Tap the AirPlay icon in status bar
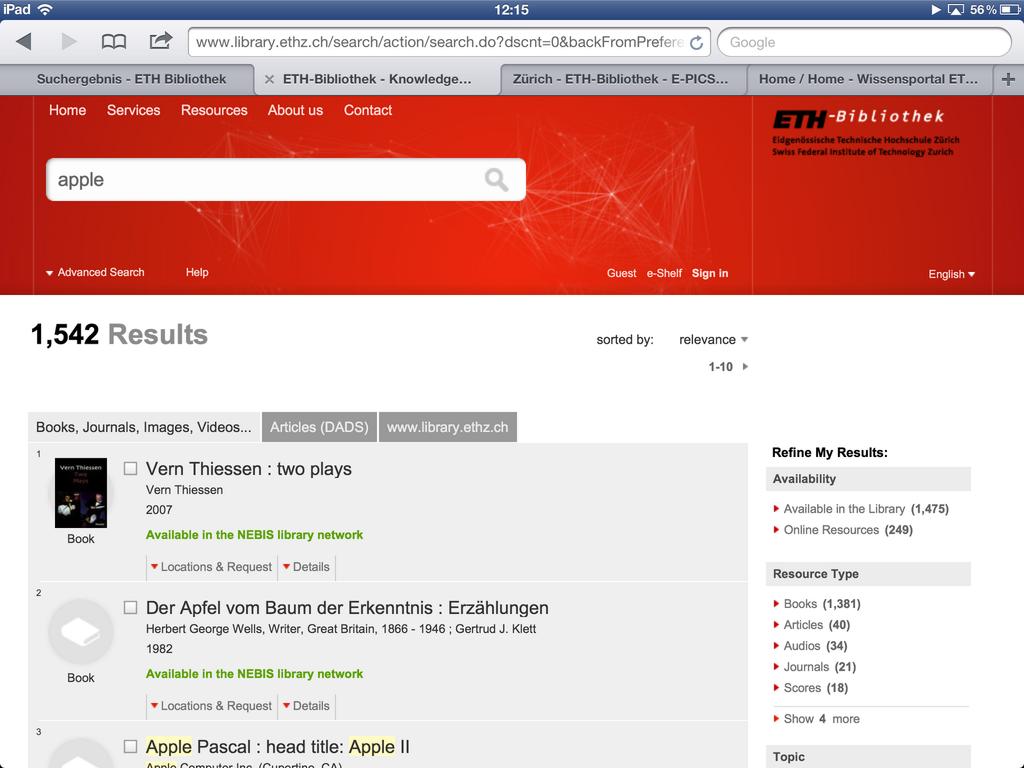The image size is (1024, 768). click(x=955, y=9)
